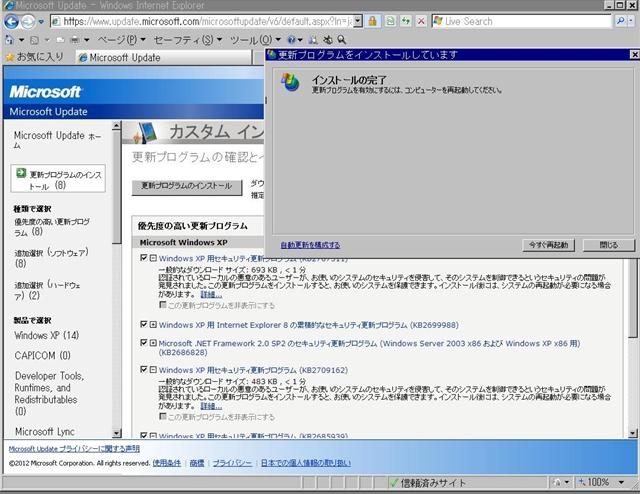Open 追加選択 (ソフトウェア) (8) in sidebar
The height and width of the screenshot is (494, 640).
51,258
